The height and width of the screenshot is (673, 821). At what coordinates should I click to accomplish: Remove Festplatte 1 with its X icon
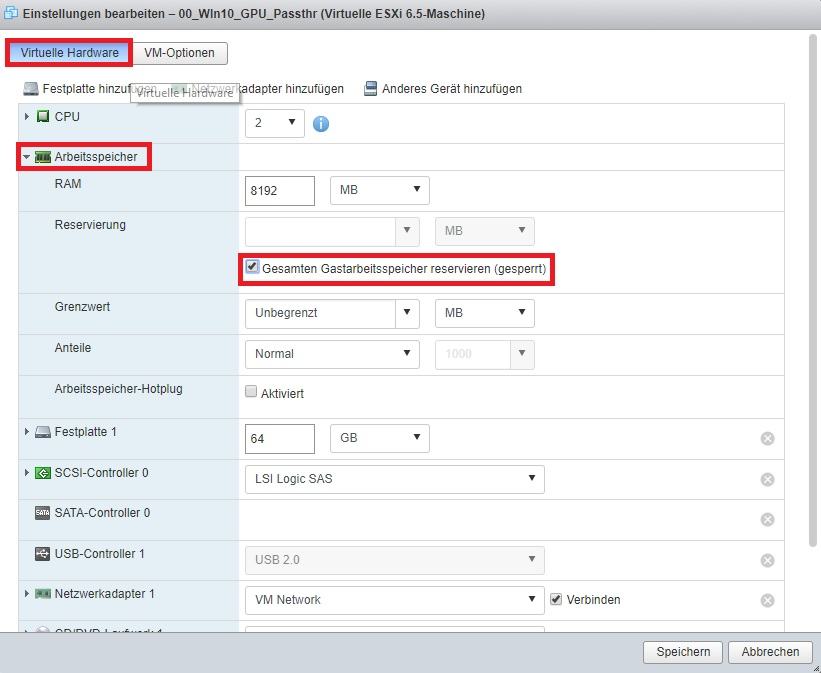(x=768, y=438)
